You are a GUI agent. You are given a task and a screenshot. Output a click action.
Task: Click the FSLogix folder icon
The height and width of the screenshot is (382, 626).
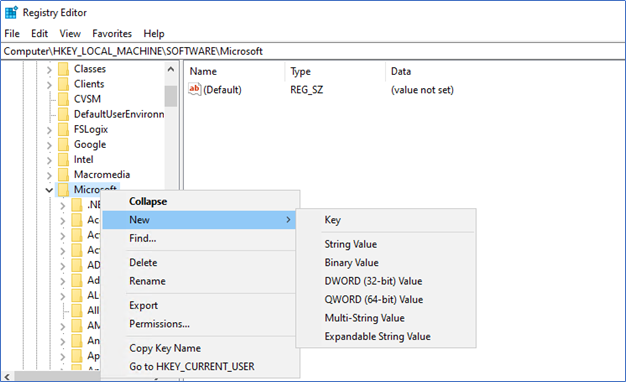point(63,129)
